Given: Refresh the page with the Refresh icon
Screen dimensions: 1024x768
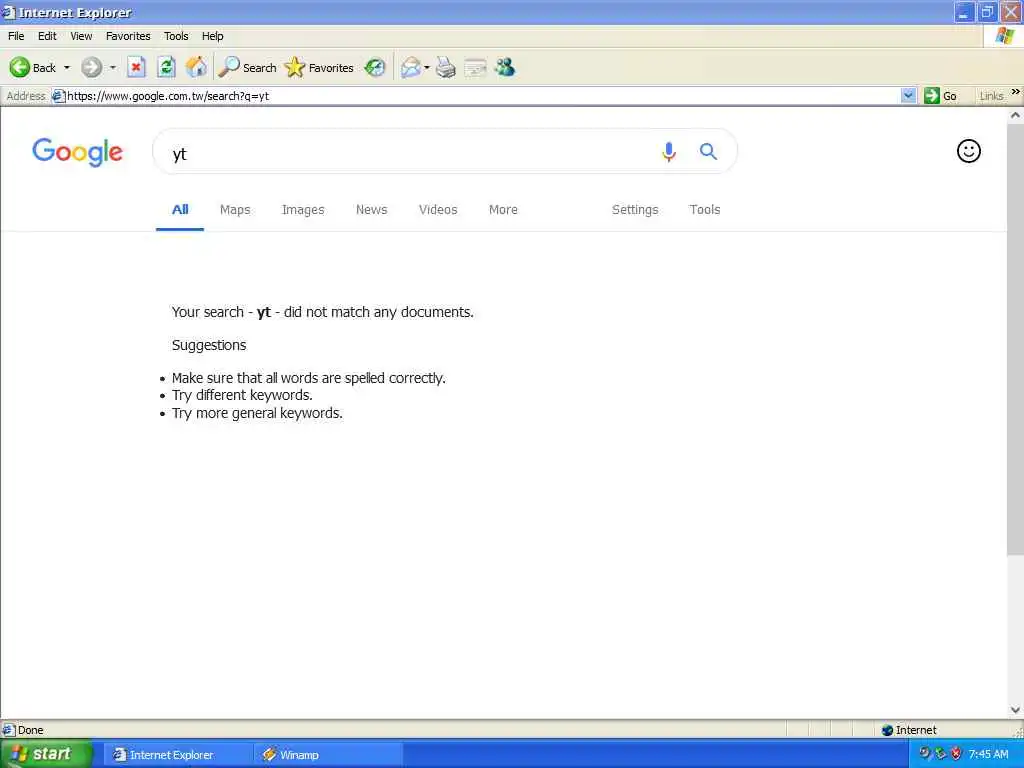Looking at the screenshot, I should click(167, 67).
